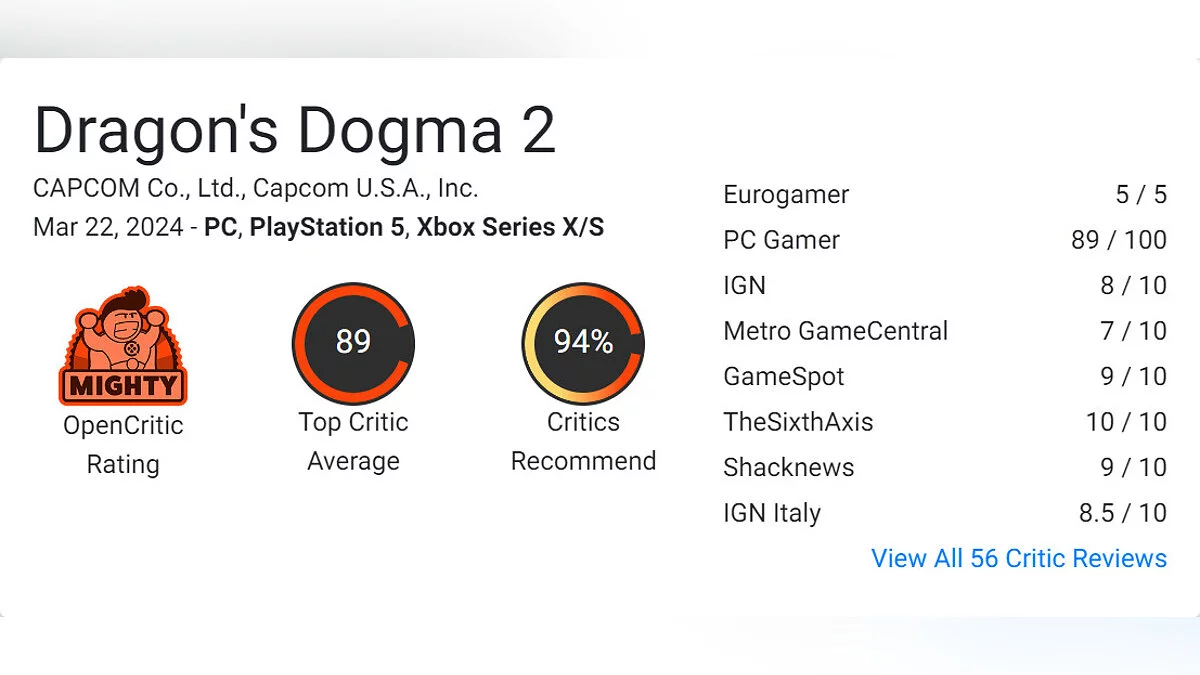Screen dimensions: 1200x675
Task: Select the Xbox Series X/S platform label
Action: (510, 227)
